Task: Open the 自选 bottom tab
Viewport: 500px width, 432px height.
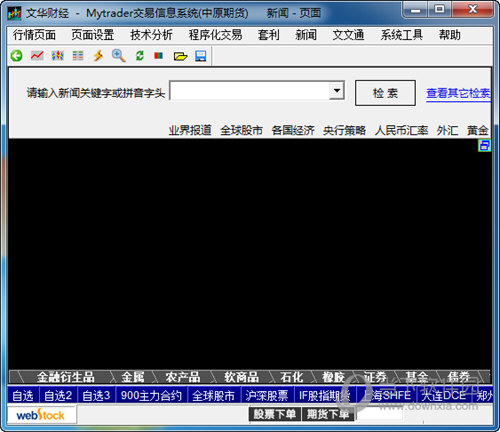Action: 23,396
